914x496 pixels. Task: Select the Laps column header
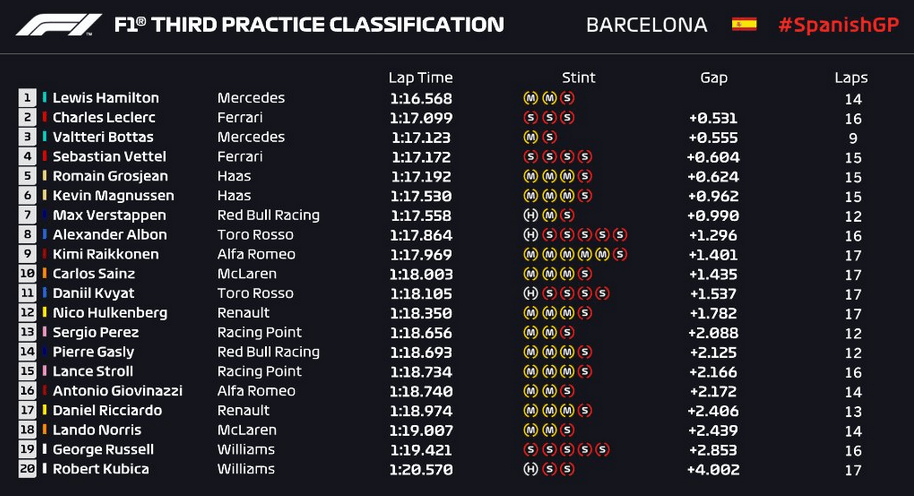coord(851,78)
